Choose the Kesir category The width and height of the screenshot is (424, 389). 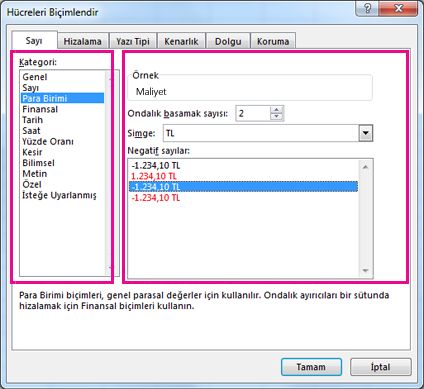pyautogui.click(x=63, y=152)
